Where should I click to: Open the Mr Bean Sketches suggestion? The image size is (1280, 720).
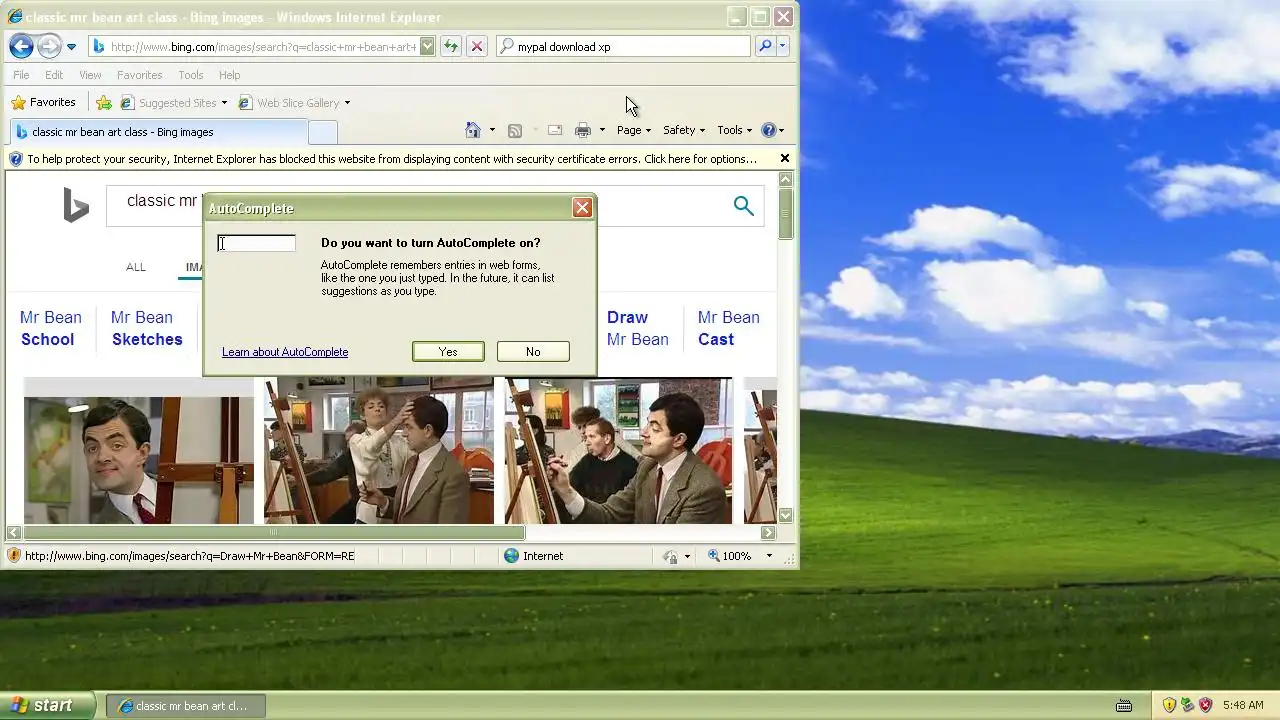[x=146, y=328]
